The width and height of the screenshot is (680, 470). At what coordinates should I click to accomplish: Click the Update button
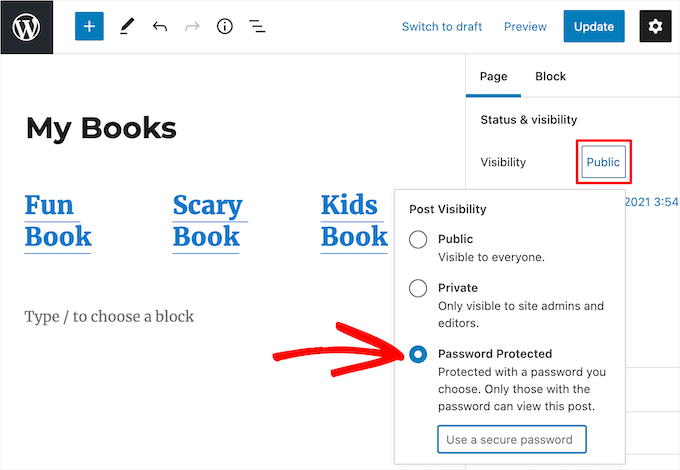click(x=594, y=27)
